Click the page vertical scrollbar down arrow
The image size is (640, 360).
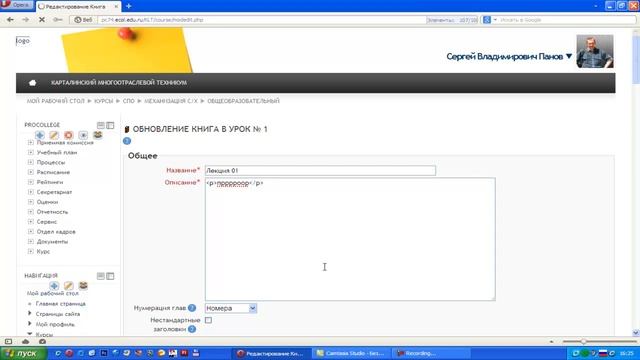click(636, 332)
